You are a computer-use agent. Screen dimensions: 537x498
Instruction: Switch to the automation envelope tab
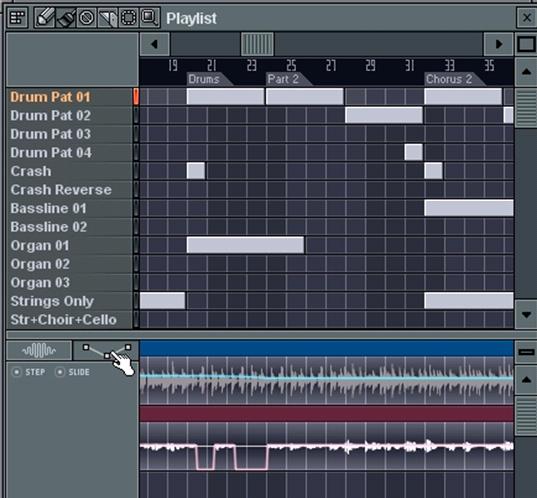106,350
